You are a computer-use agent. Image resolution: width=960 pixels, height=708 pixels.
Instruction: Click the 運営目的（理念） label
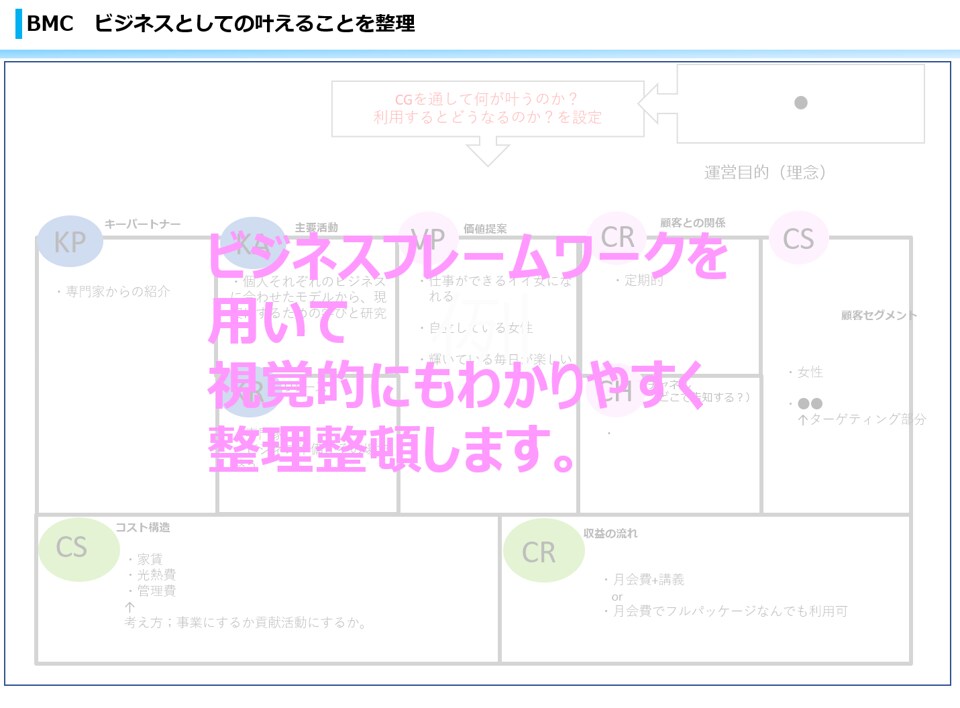765,172
